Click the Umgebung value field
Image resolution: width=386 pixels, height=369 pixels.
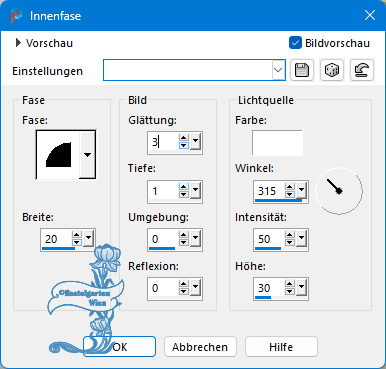[163, 239]
